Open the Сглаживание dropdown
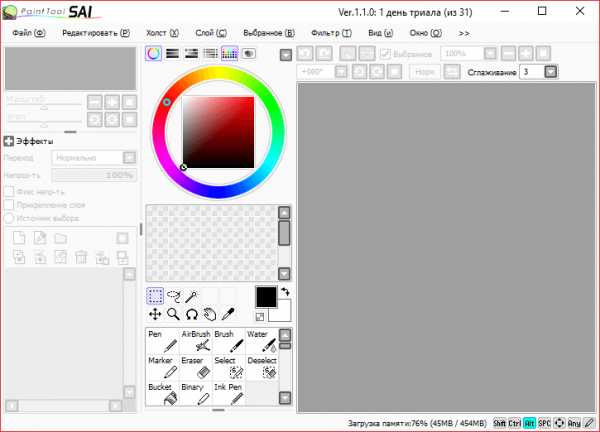This screenshot has height=432, width=600. [550, 72]
